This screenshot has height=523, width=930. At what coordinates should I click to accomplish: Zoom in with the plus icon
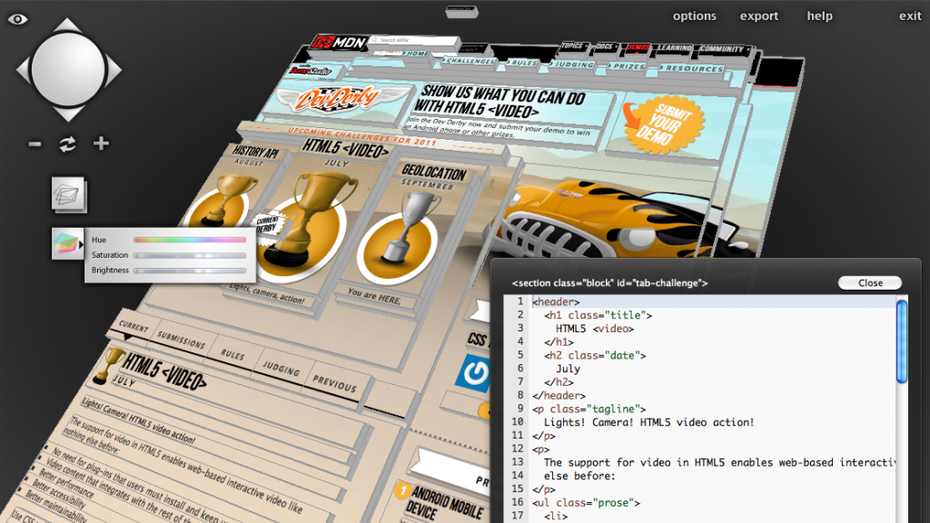click(x=101, y=143)
